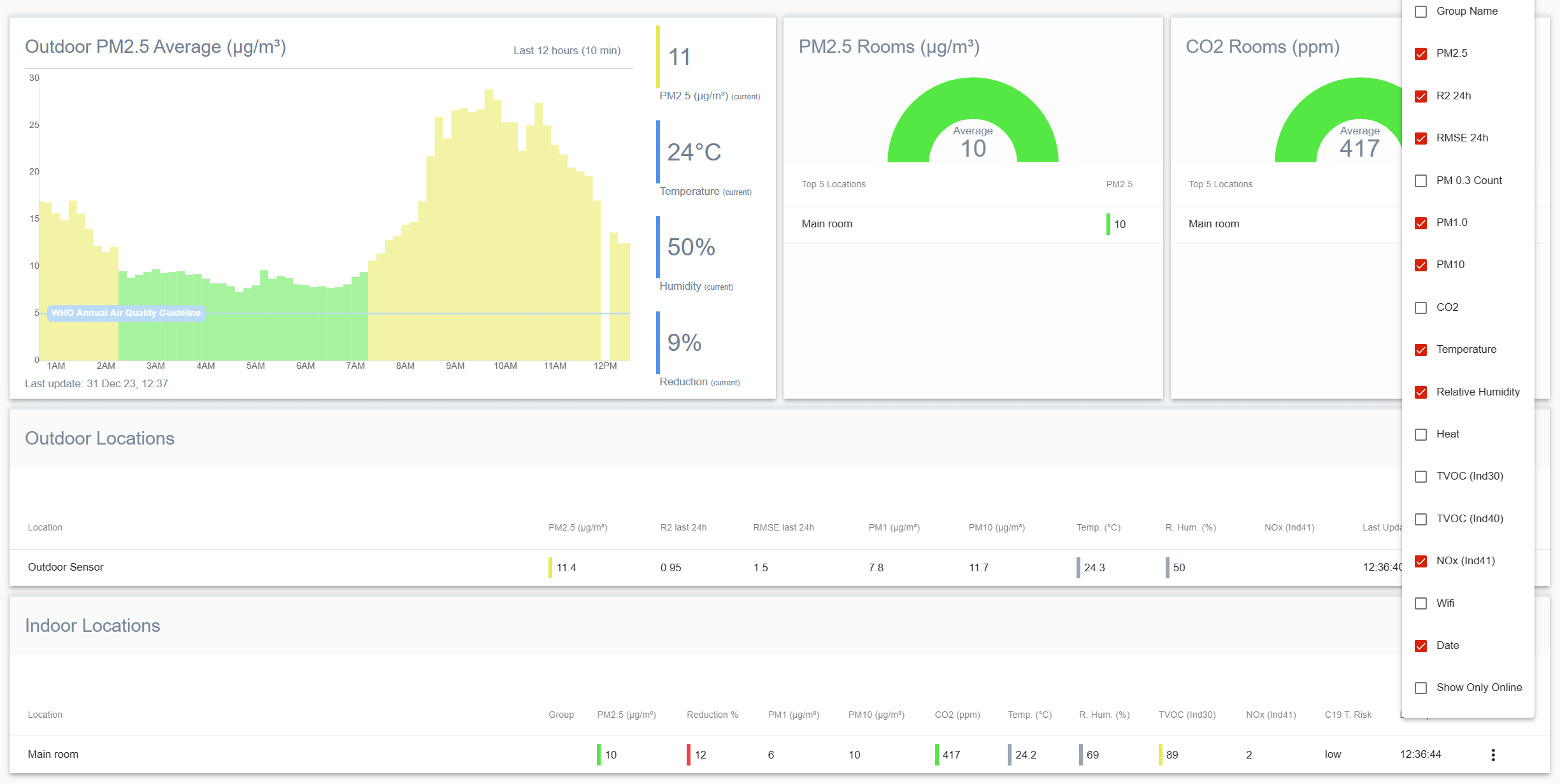This screenshot has width=1560, height=784.
Task: Disable the RMSE 24h column
Action: 1420,138
